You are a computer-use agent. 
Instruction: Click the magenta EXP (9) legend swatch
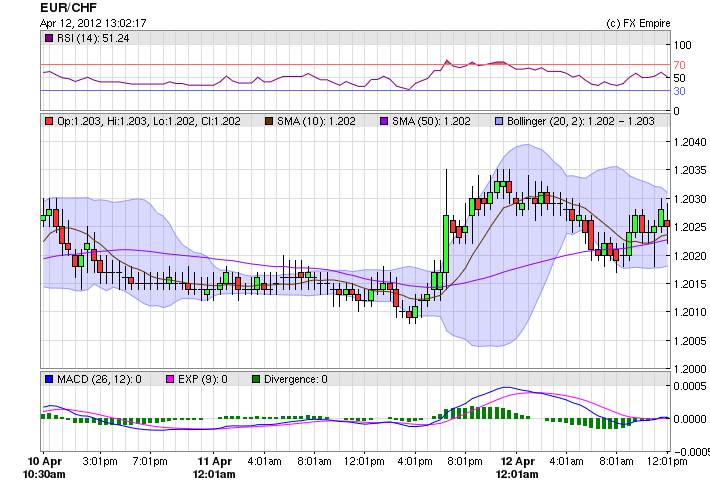click(170, 379)
